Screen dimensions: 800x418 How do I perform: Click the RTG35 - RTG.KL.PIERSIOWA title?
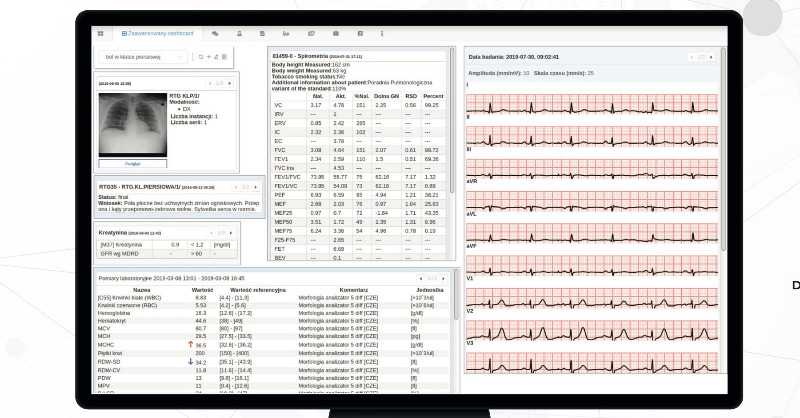(x=157, y=187)
